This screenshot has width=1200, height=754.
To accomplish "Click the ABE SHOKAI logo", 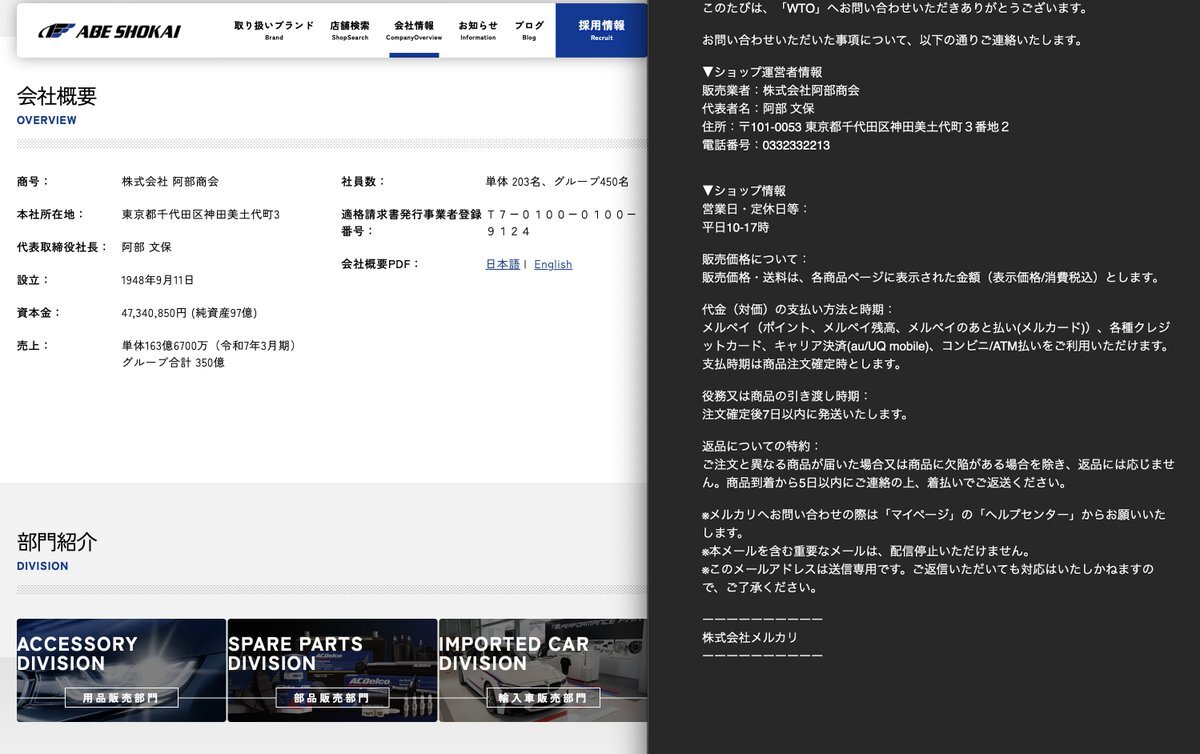I will click(x=110, y=31).
